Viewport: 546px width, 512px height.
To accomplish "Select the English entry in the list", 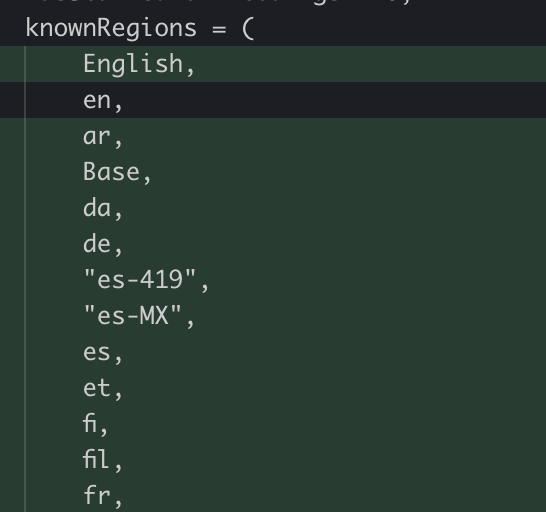I will (133, 65).
